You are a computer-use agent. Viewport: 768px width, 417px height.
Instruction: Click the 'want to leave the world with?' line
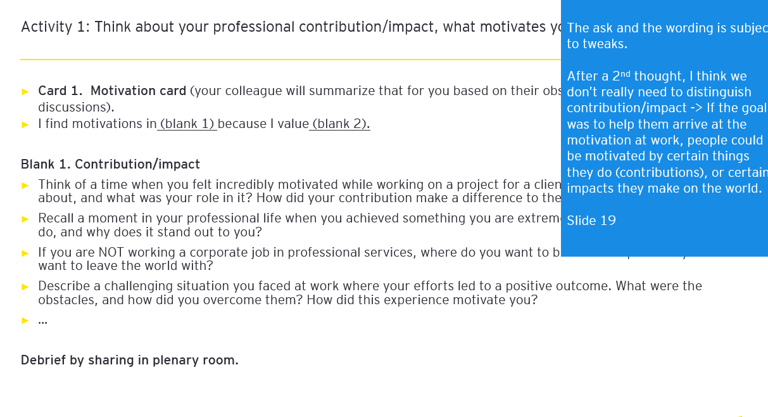tap(126, 266)
